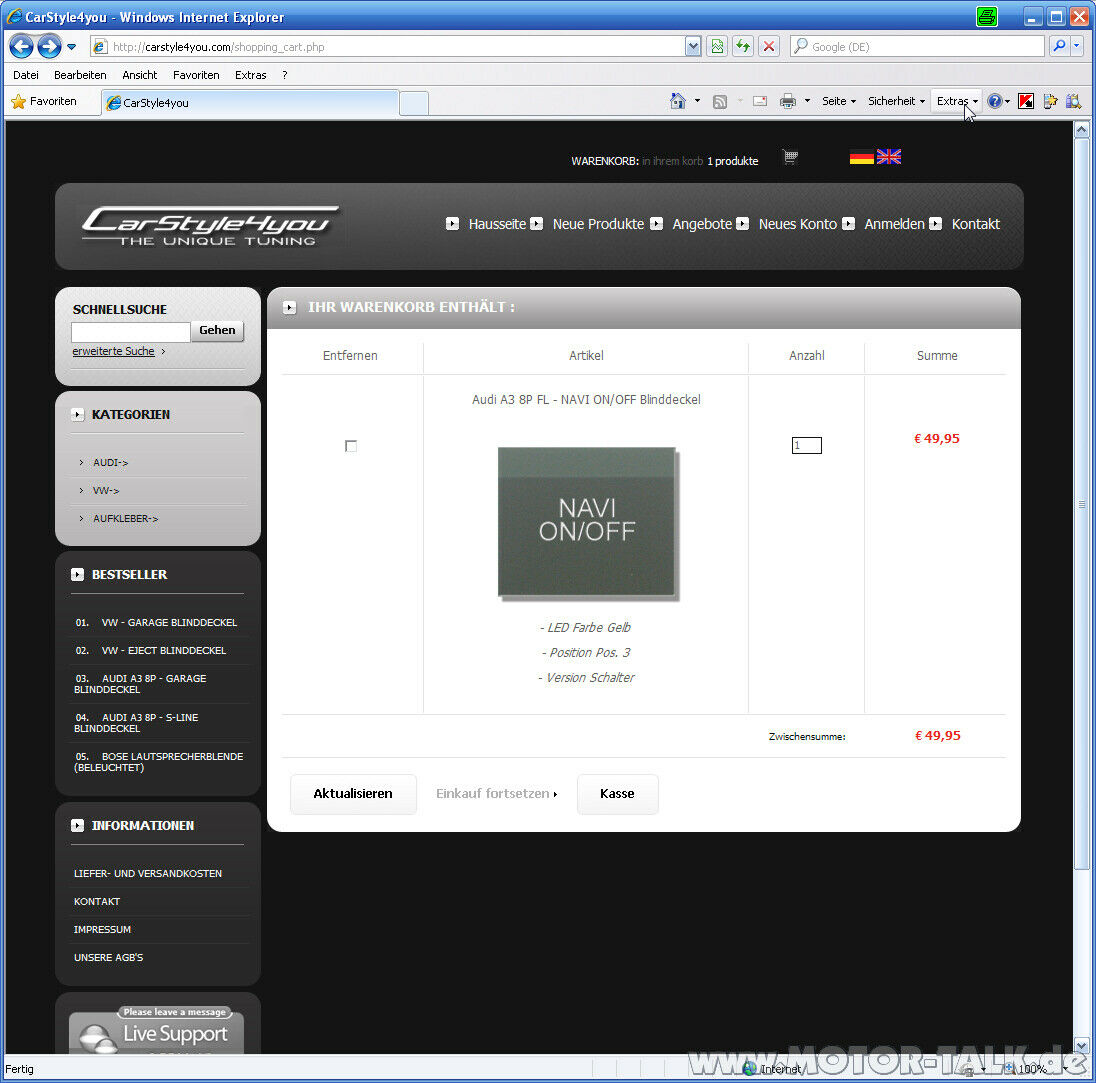Refresh the page with the green arrows
Image resolution: width=1096 pixels, height=1083 pixels.
(742, 47)
